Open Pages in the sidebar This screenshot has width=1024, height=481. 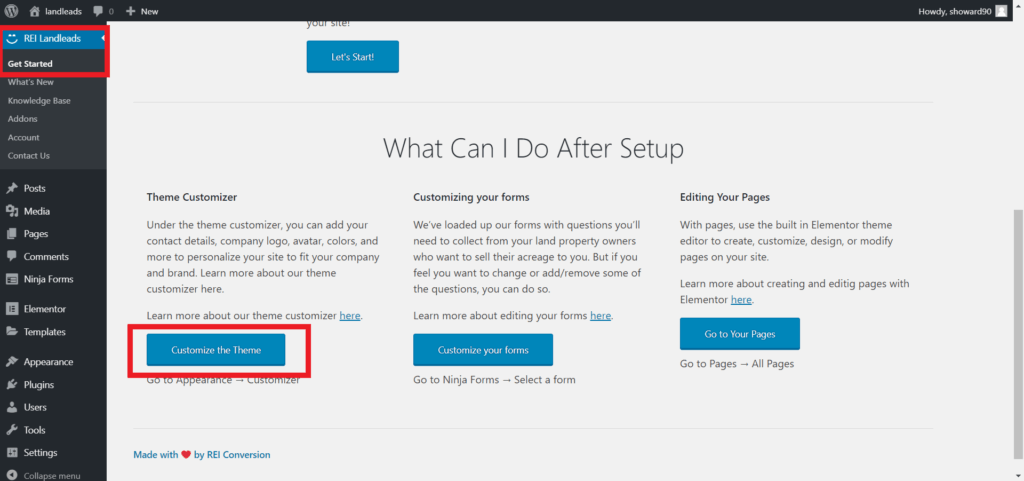pyautogui.click(x=36, y=234)
